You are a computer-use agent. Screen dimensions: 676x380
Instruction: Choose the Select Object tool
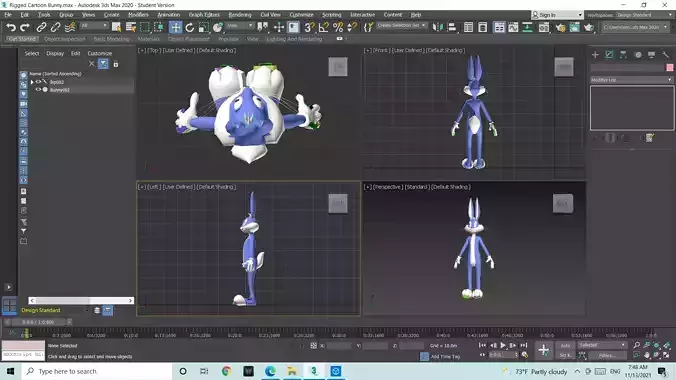[116, 28]
